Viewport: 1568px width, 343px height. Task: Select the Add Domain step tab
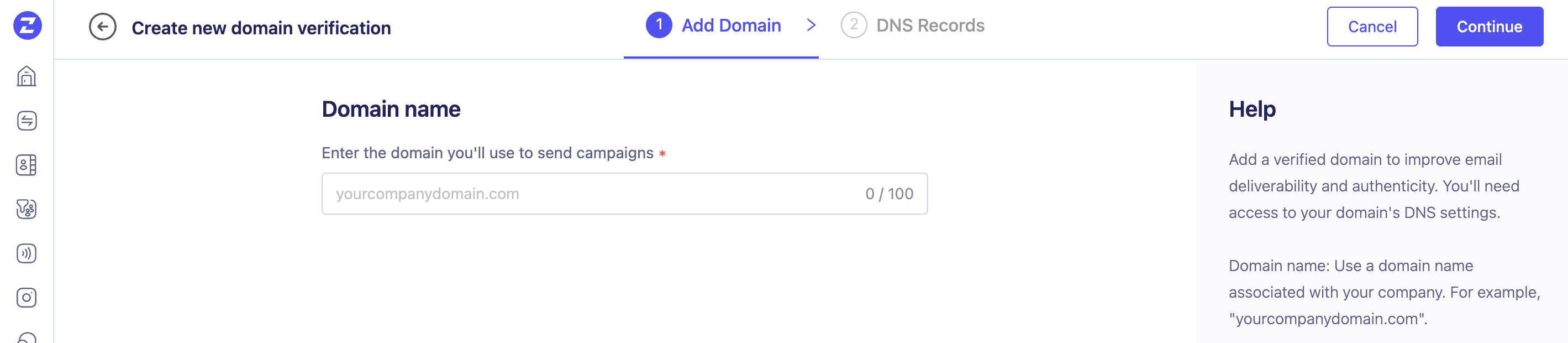730,25
